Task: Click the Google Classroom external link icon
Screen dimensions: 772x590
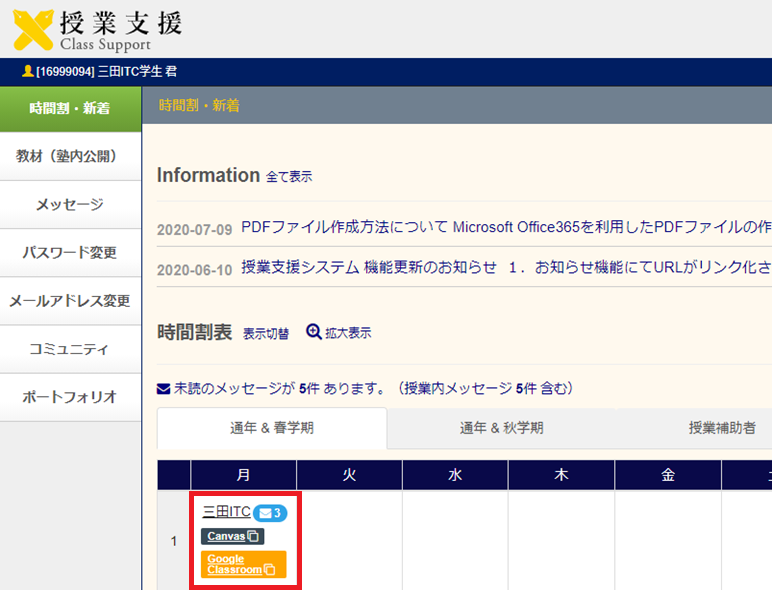Action: (x=270, y=570)
